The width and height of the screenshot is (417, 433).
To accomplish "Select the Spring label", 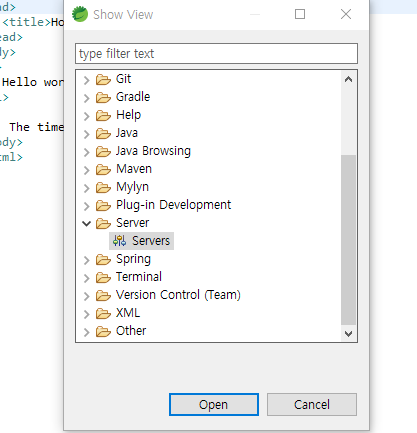I will coord(133,259).
